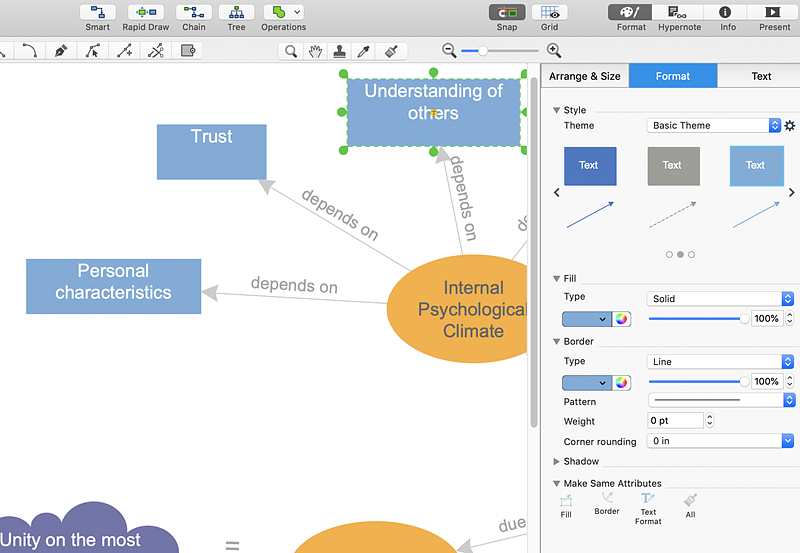
Task: Click the zoom-in magnifier plus icon
Action: 553,50
